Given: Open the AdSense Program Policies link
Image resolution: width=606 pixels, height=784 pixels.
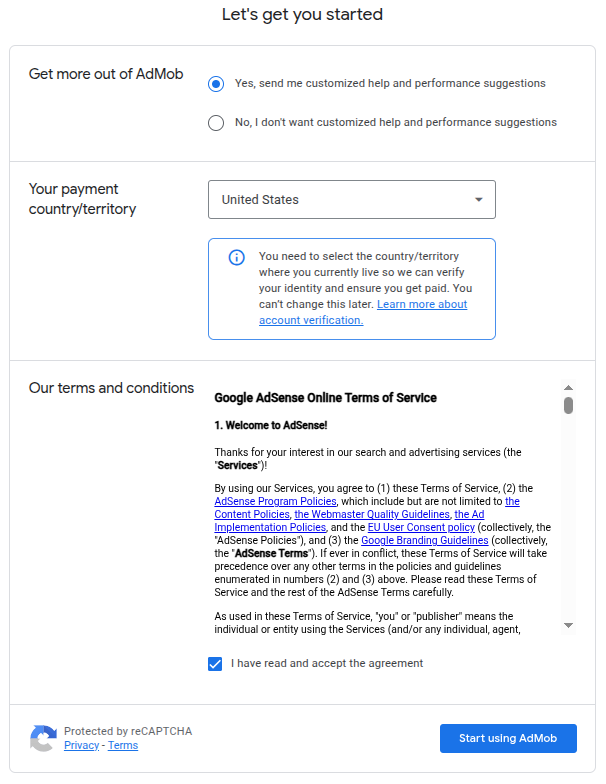Looking at the screenshot, I should click(275, 502).
